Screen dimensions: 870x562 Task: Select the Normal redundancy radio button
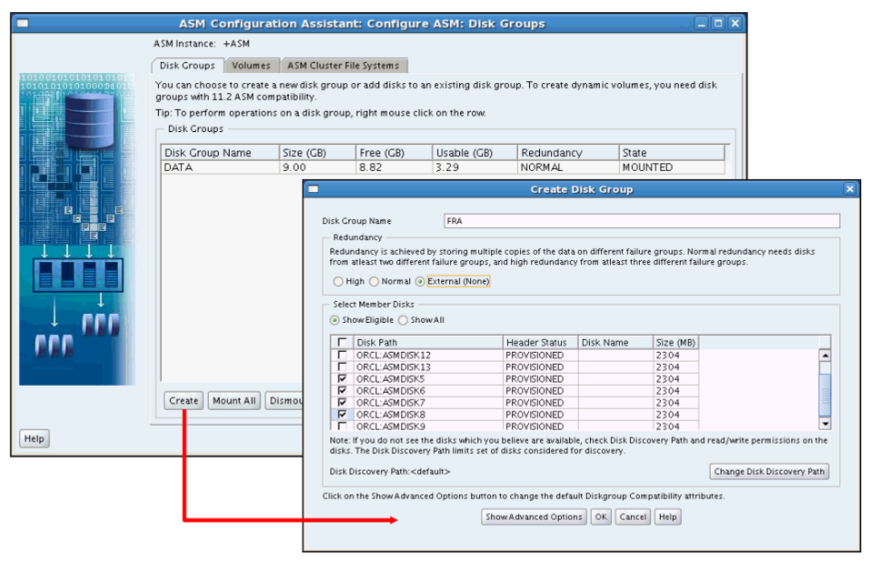click(374, 282)
